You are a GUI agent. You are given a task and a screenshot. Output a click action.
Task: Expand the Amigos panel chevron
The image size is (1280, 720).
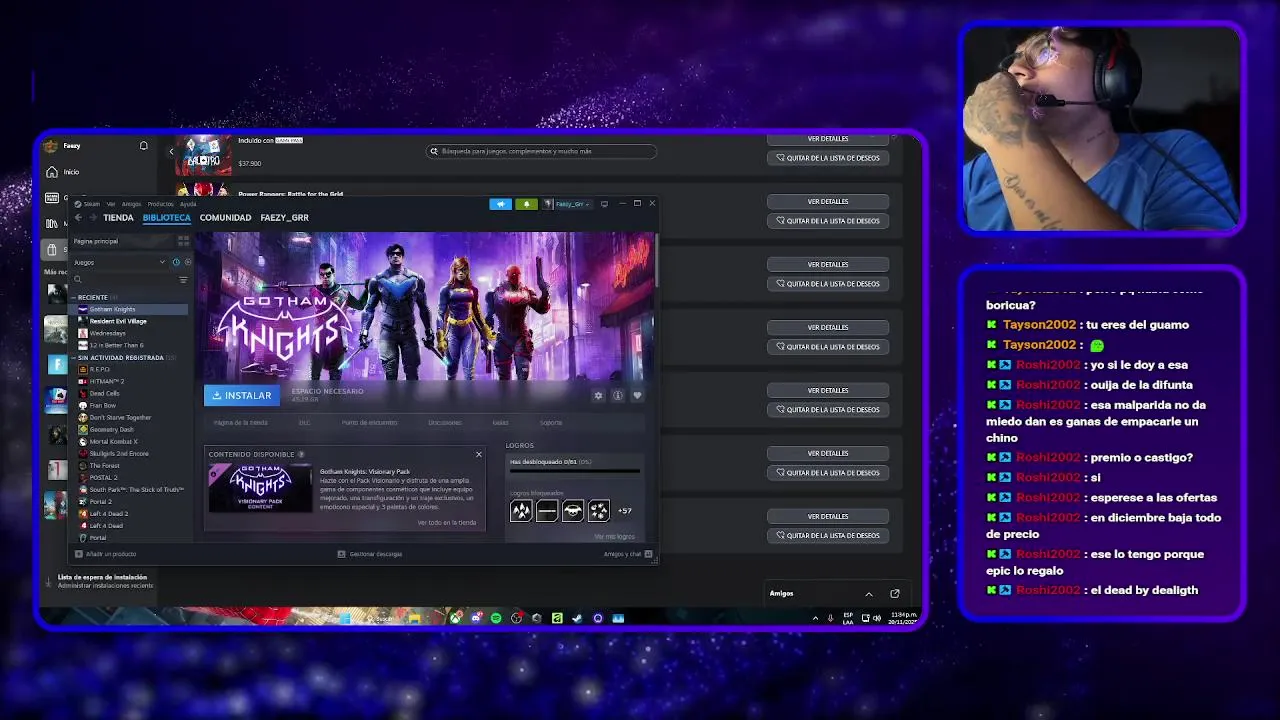point(868,593)
